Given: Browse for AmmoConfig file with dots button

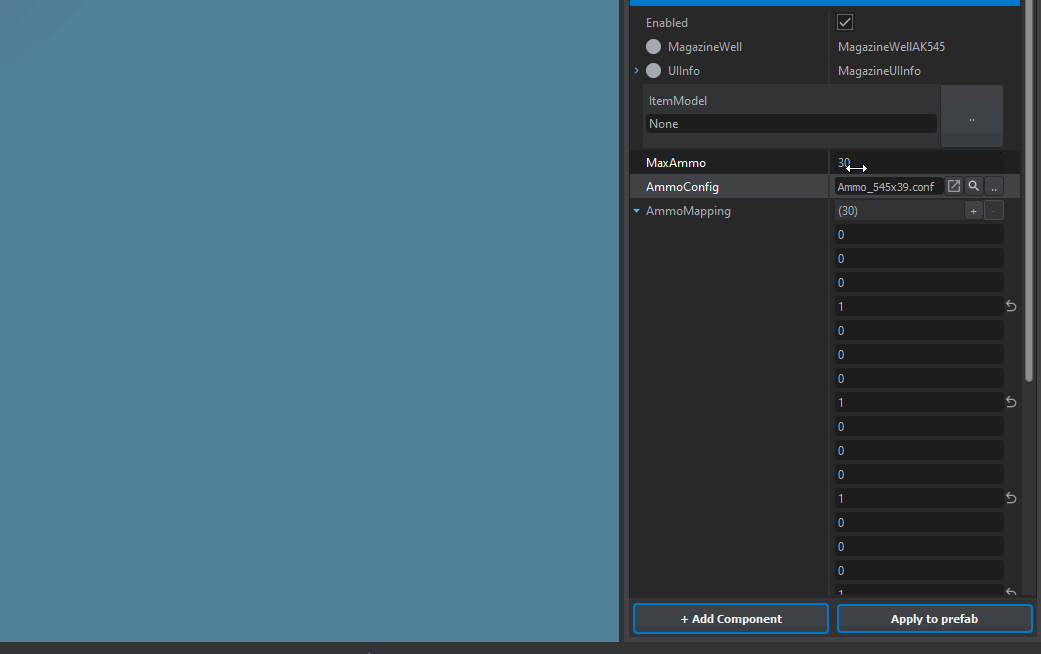Looking at the screenshot, I should tap(993, 187).
